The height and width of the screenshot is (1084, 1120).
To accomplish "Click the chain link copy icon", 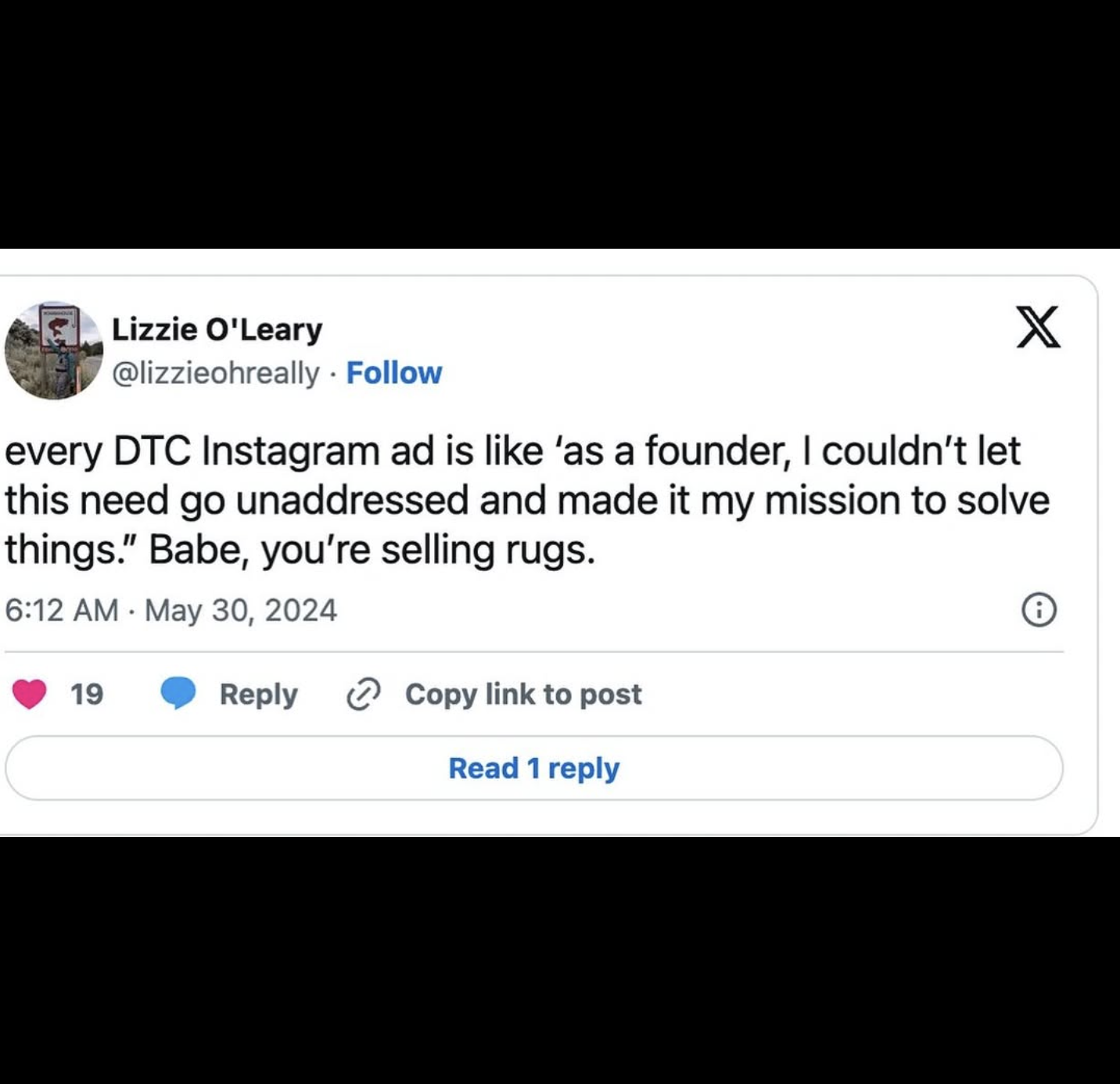I will (364, 694).
